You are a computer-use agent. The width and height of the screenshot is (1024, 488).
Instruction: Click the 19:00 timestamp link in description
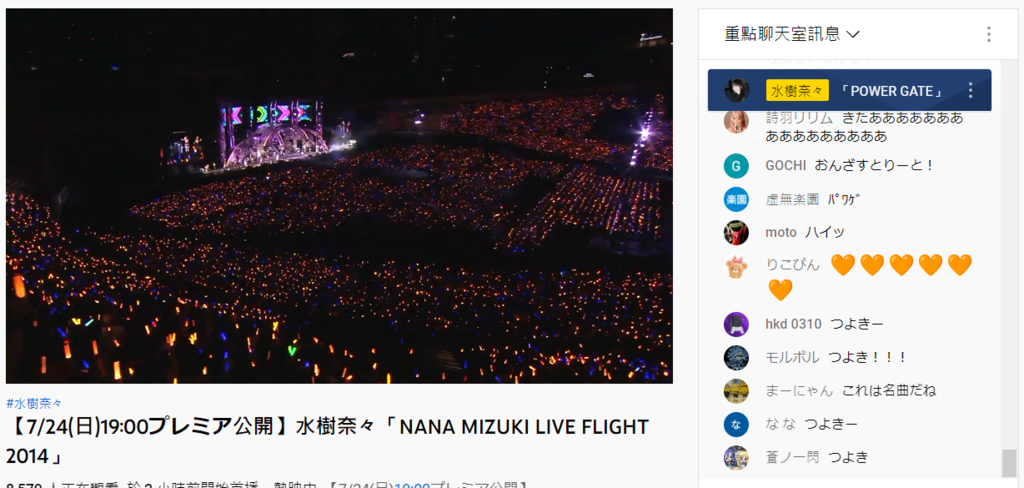(412, 485)
